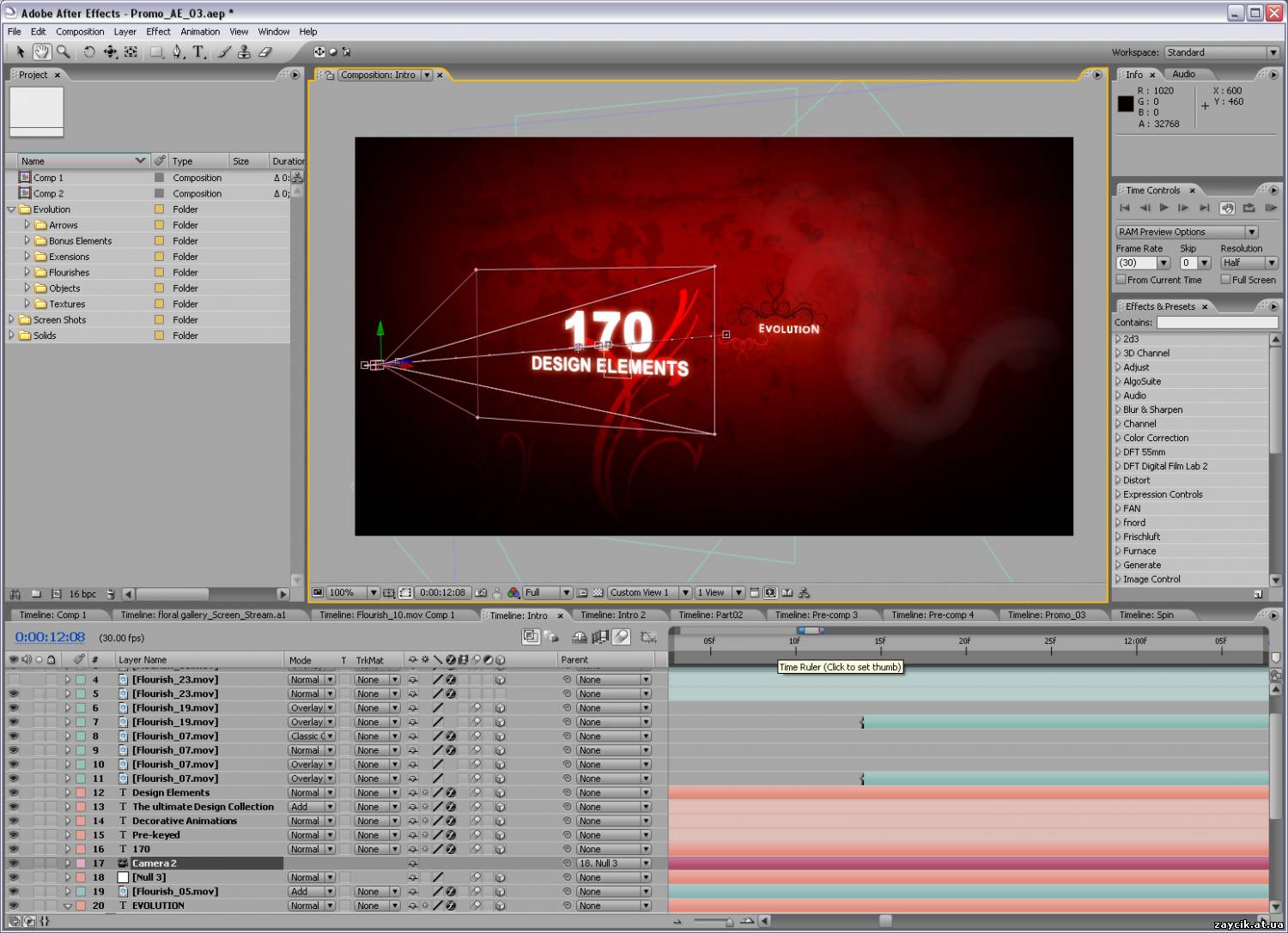Switch to the Audio panel tab
This screenshot has height=933, width=1288.
[1184, 74]
